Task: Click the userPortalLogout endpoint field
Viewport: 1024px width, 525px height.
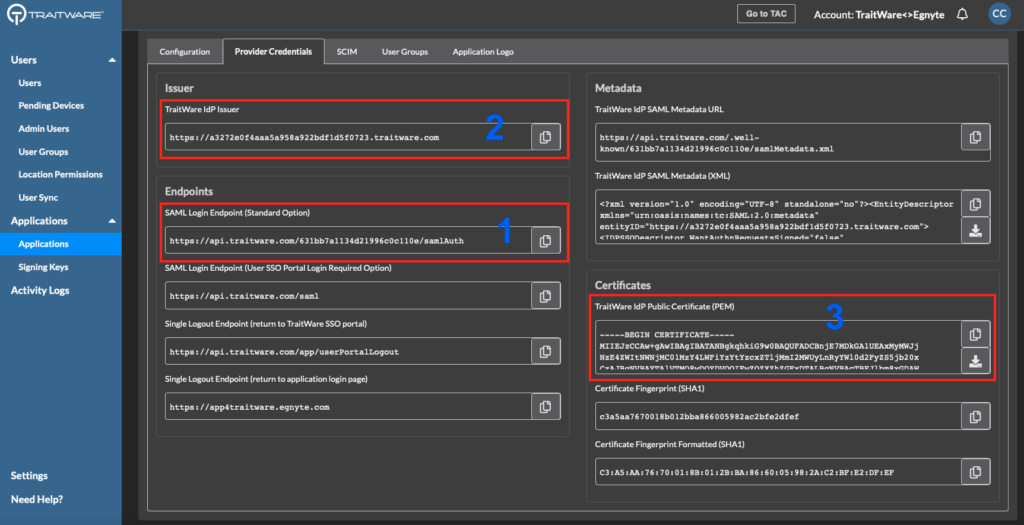Action: [348, 351]
